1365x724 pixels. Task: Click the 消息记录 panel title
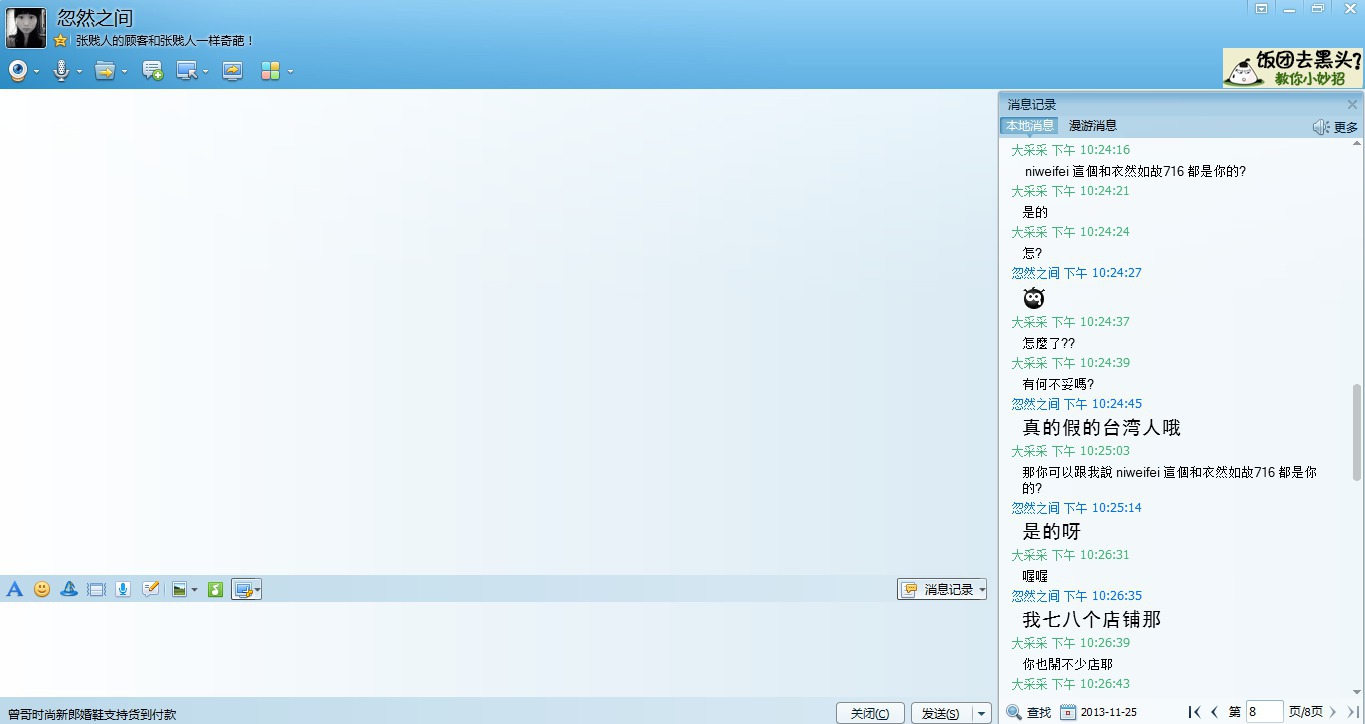[1032, 104]
